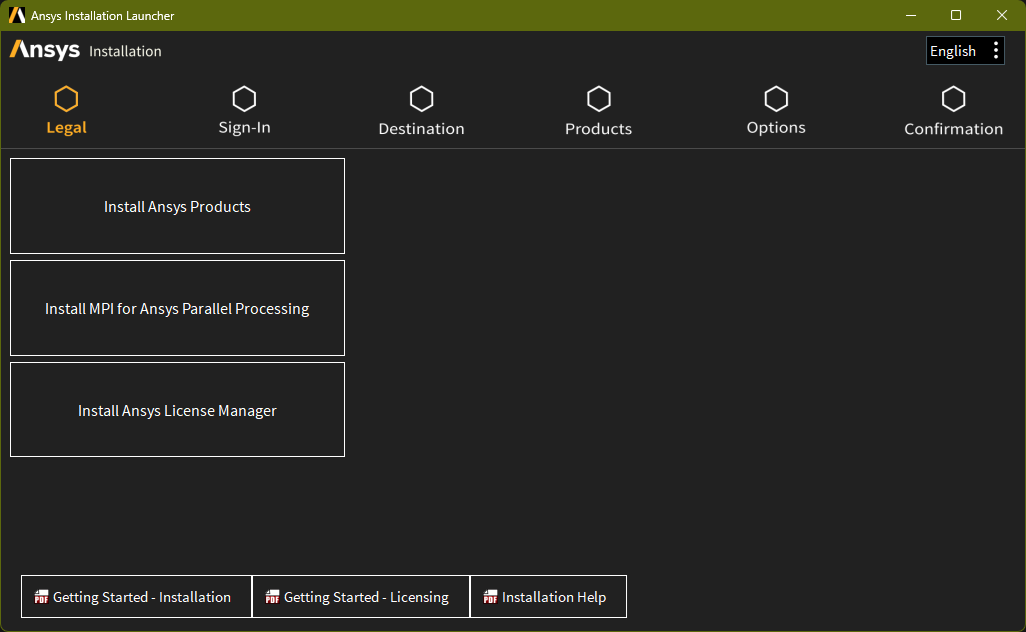Expand the English language selector
The width and height of the screenshot is (1026, 632).
coord(953,51)
